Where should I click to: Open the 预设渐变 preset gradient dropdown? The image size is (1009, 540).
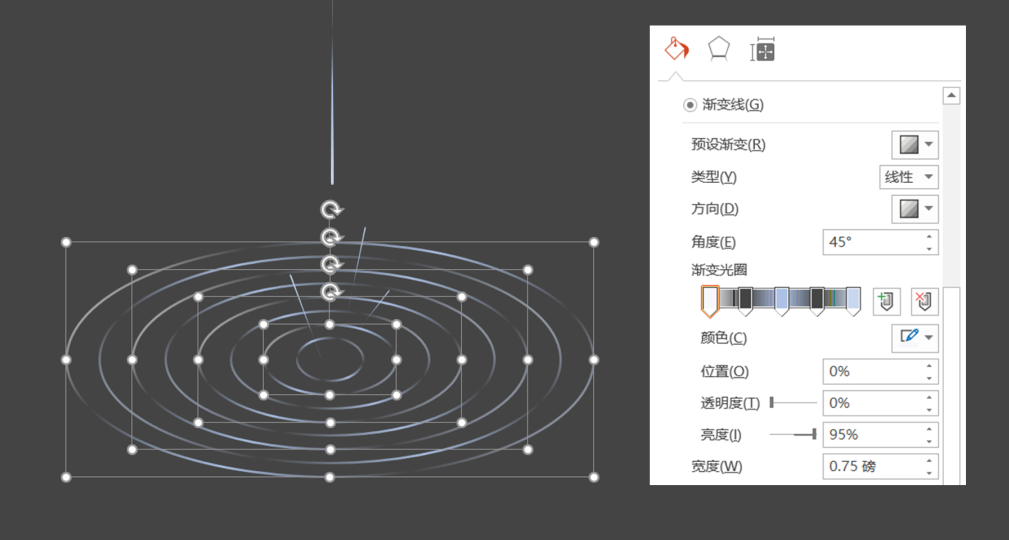click(914, 145)
